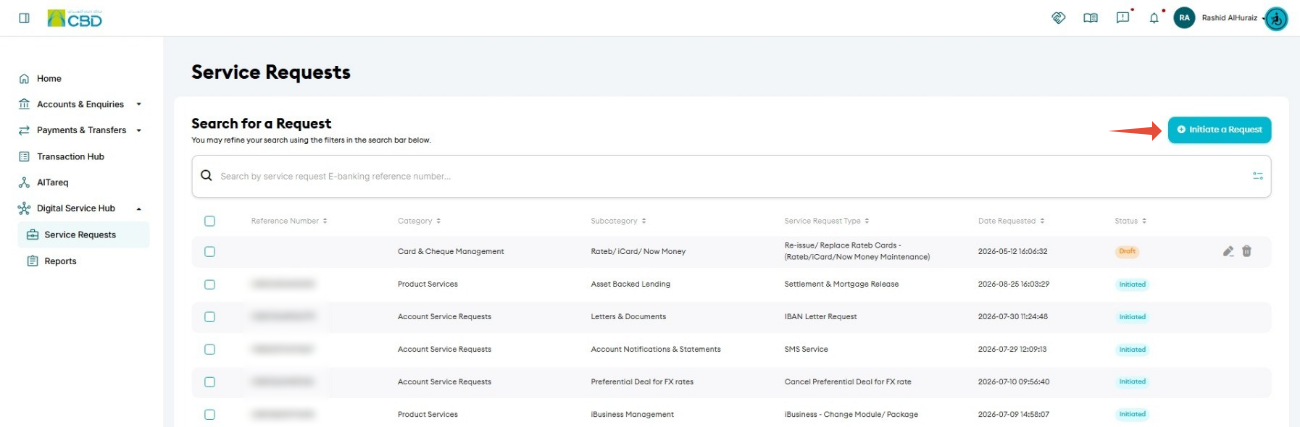The height and width of the screenshot is (427, 1300).
Task: Click 'iBusiness - Change Module/ Package' cell
Action: 851,414
